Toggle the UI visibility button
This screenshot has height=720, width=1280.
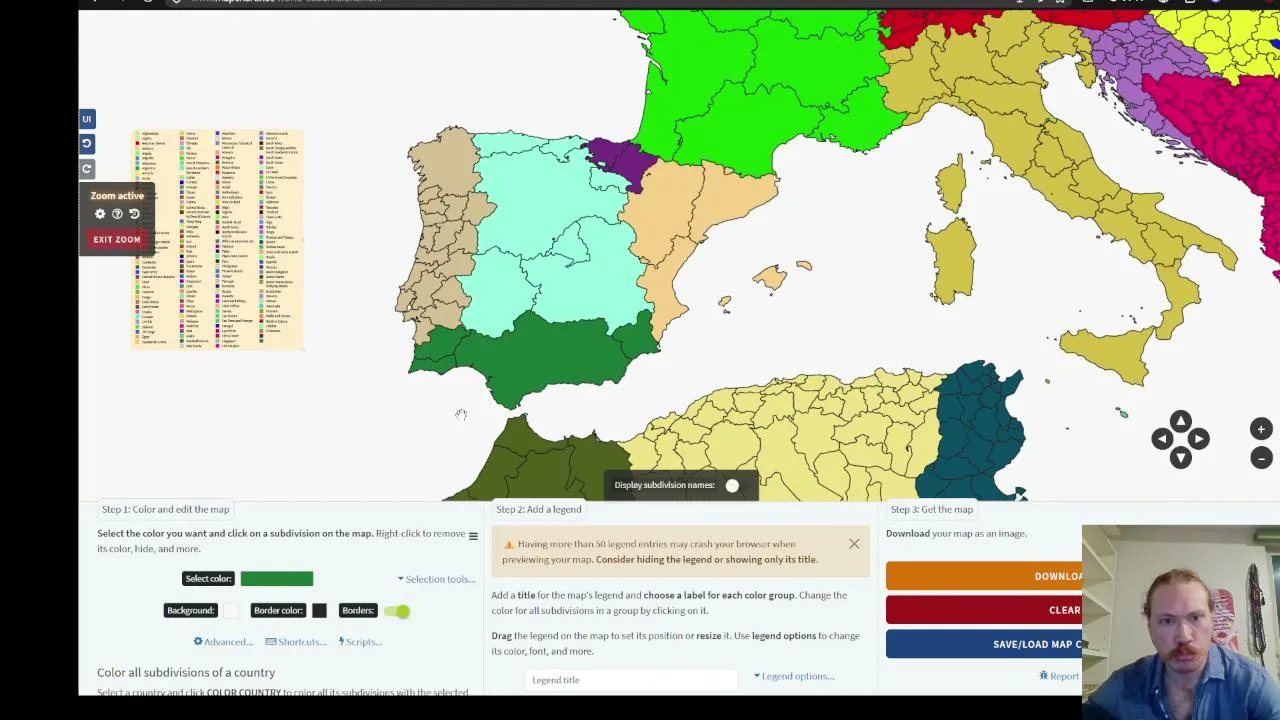point(87,119)
